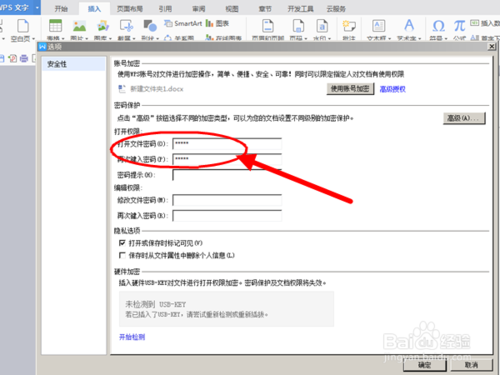Click the page number icon

pyautogui.click(x=298, y=26)
